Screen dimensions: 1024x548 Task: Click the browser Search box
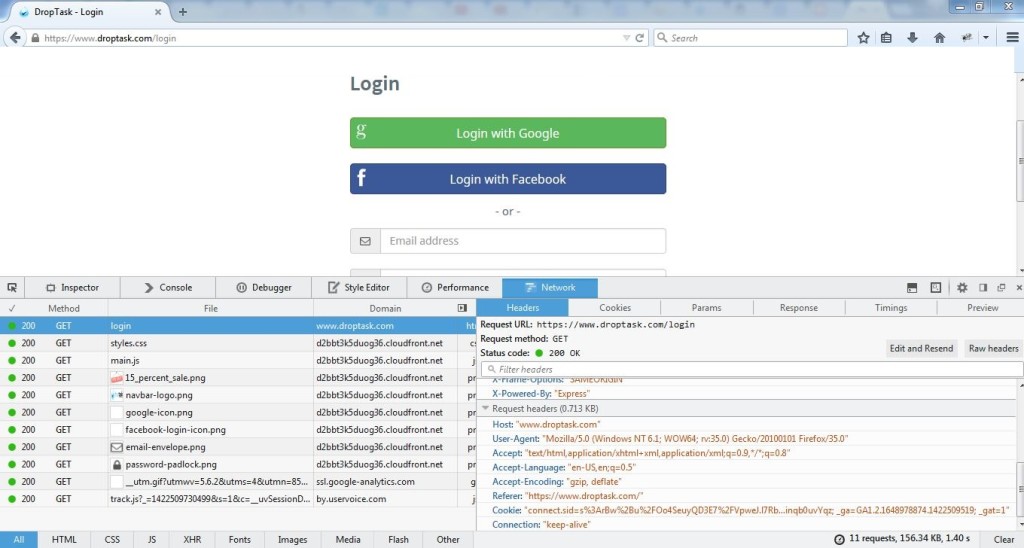click(751, 38)
